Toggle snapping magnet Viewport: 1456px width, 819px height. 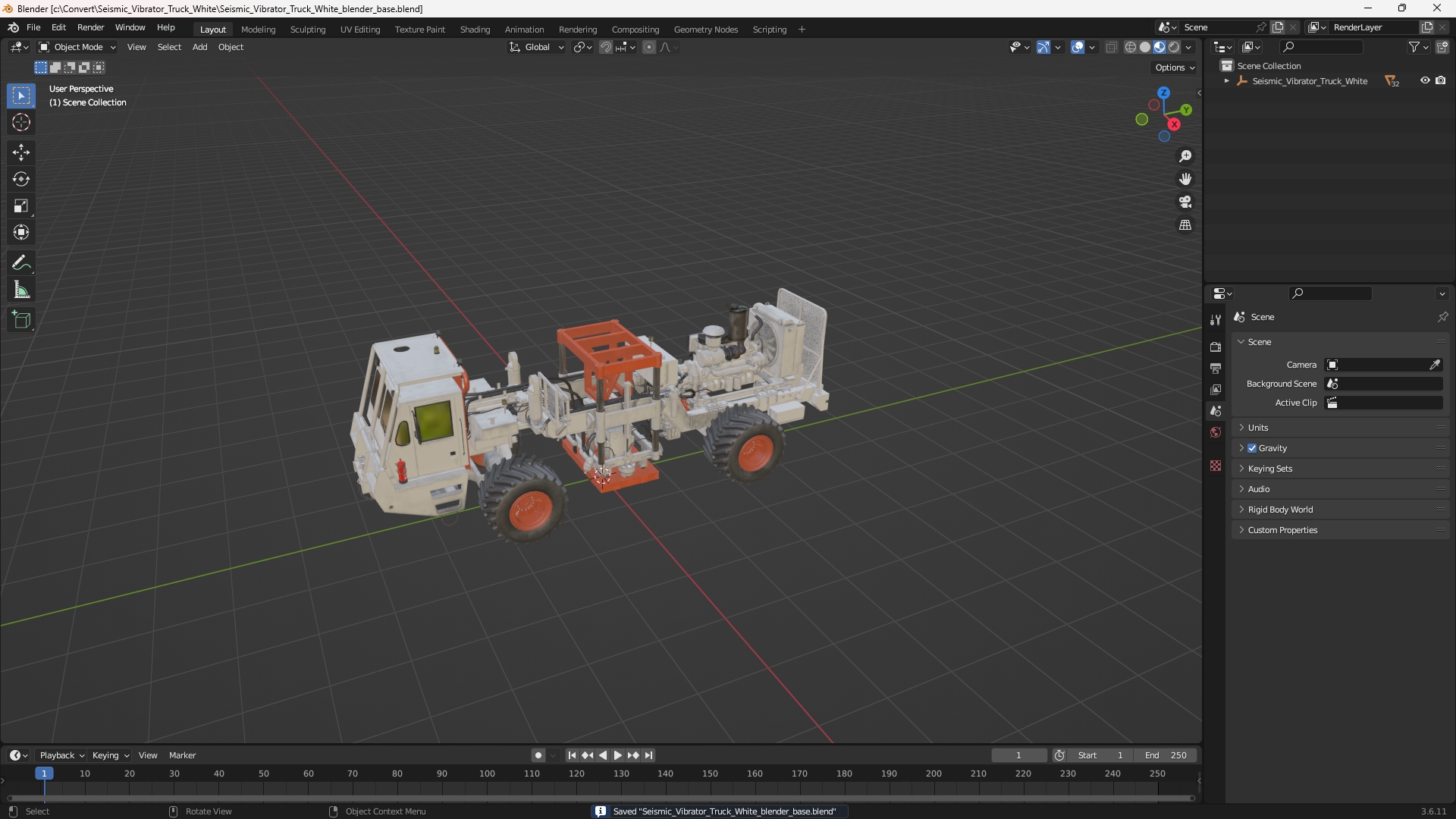pyautogui.click(x=605, y=47)
